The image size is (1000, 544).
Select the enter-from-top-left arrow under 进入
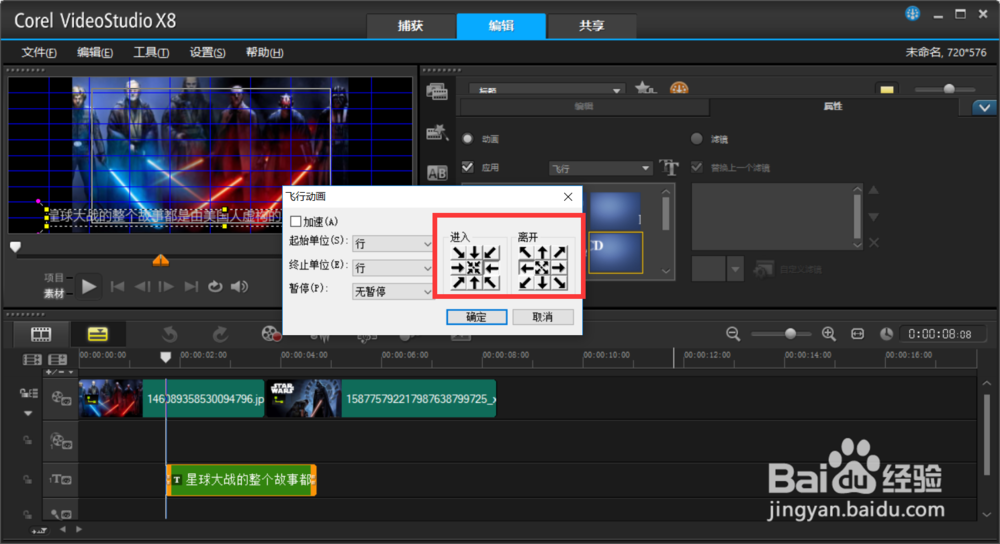(458, 253)
